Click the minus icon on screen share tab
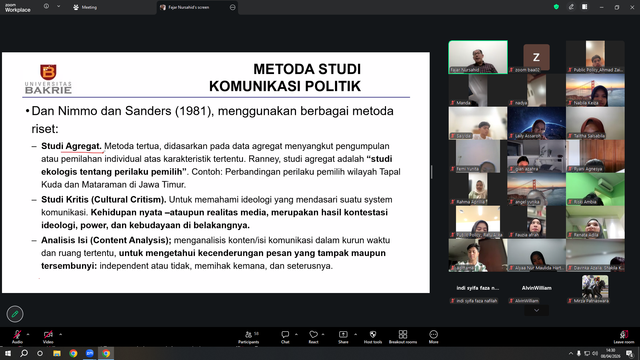 232,7
